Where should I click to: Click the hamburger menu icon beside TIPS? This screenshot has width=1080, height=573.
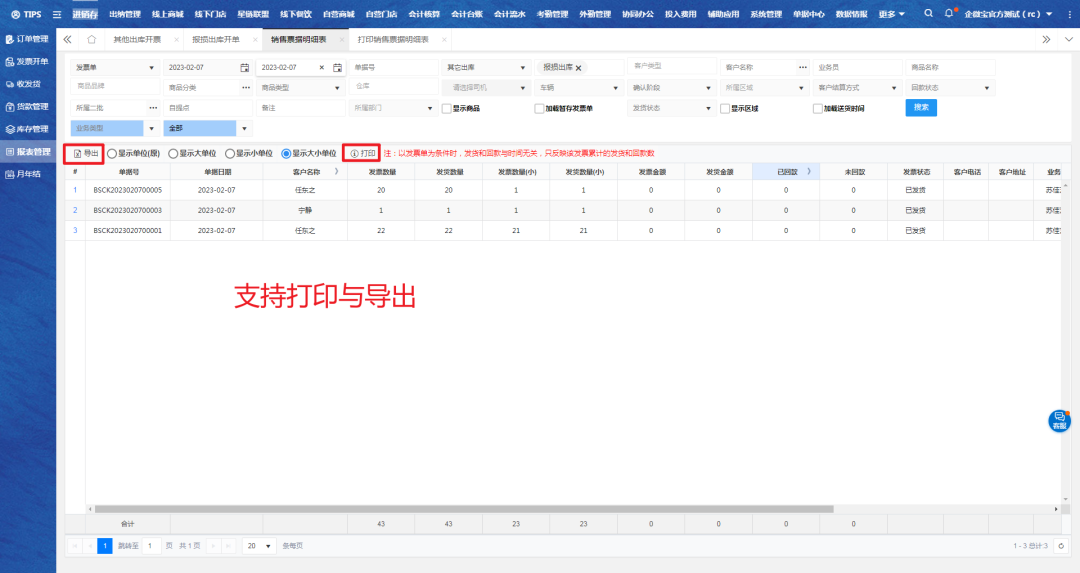[57, 14]
